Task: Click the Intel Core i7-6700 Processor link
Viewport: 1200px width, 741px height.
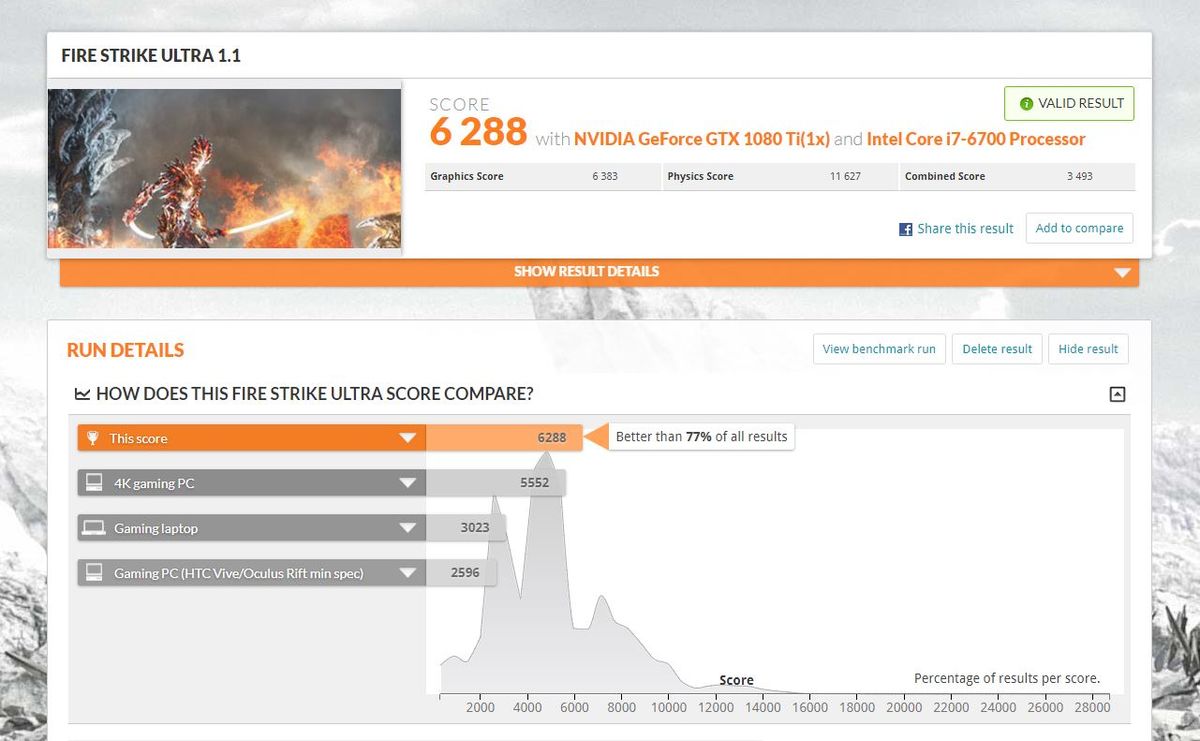Action: click(x=976, y=139)
